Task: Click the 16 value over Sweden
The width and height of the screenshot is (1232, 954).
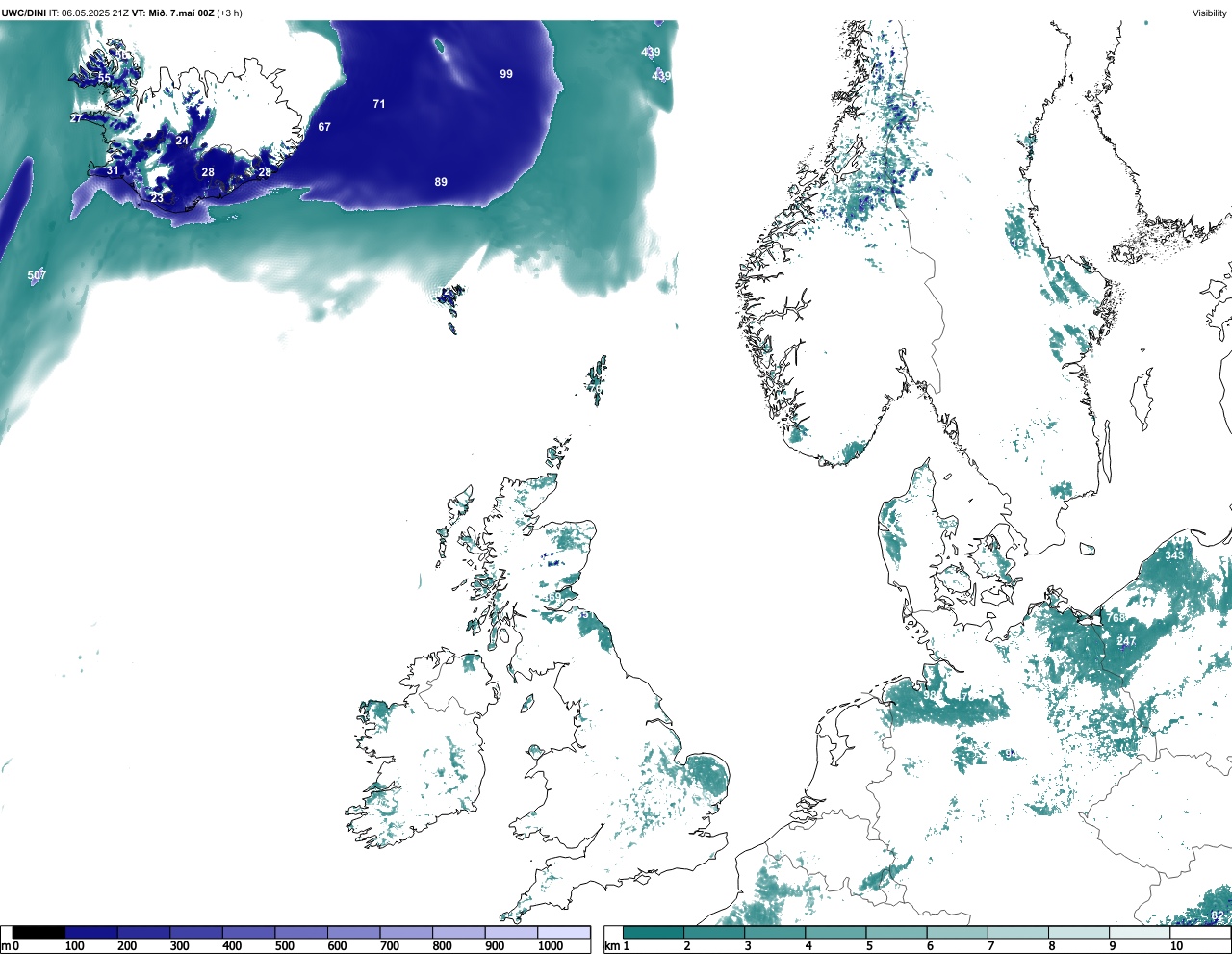Action: tap(1018, 243)
